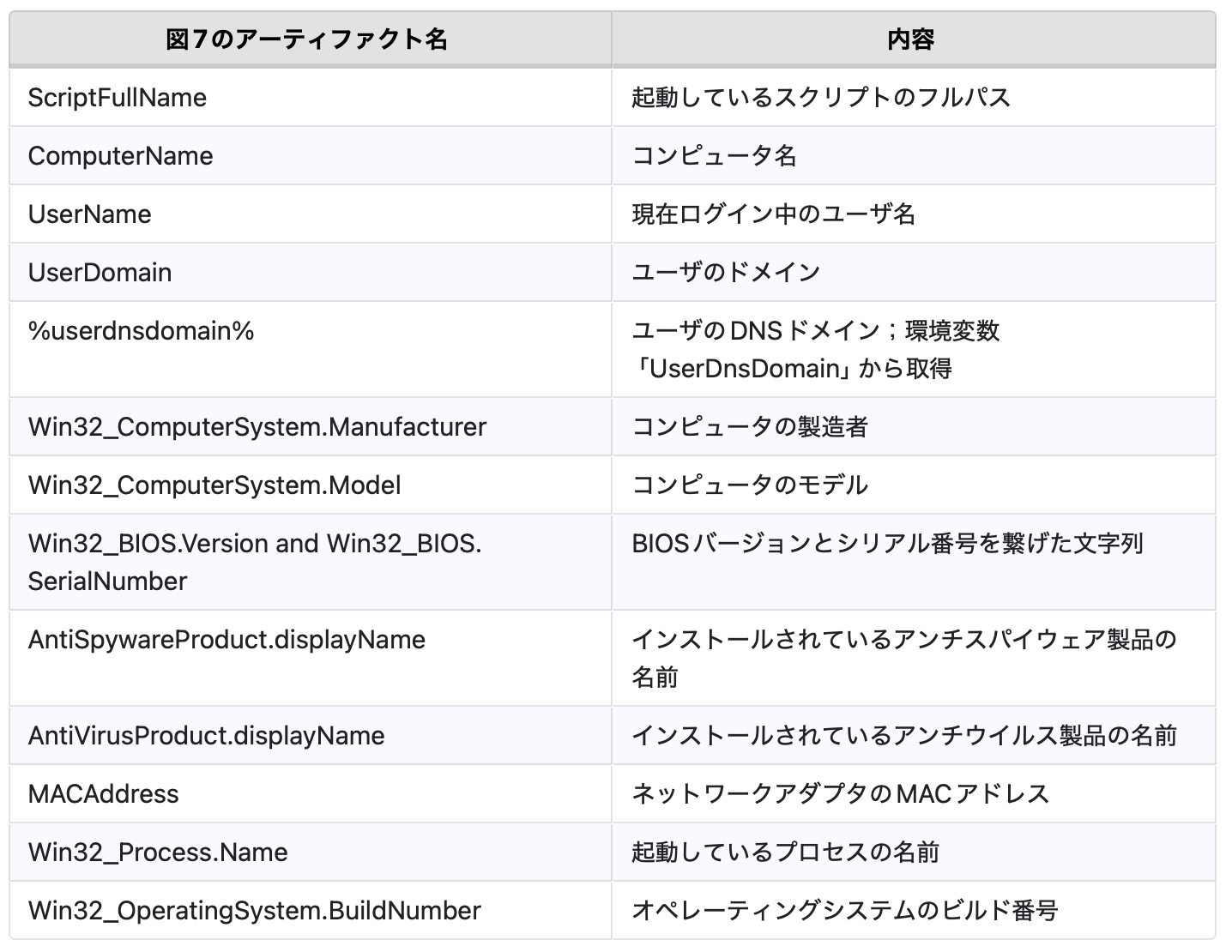Select the %userdnsdomain% cell
1232x952 pixels.
pos(142,331)
